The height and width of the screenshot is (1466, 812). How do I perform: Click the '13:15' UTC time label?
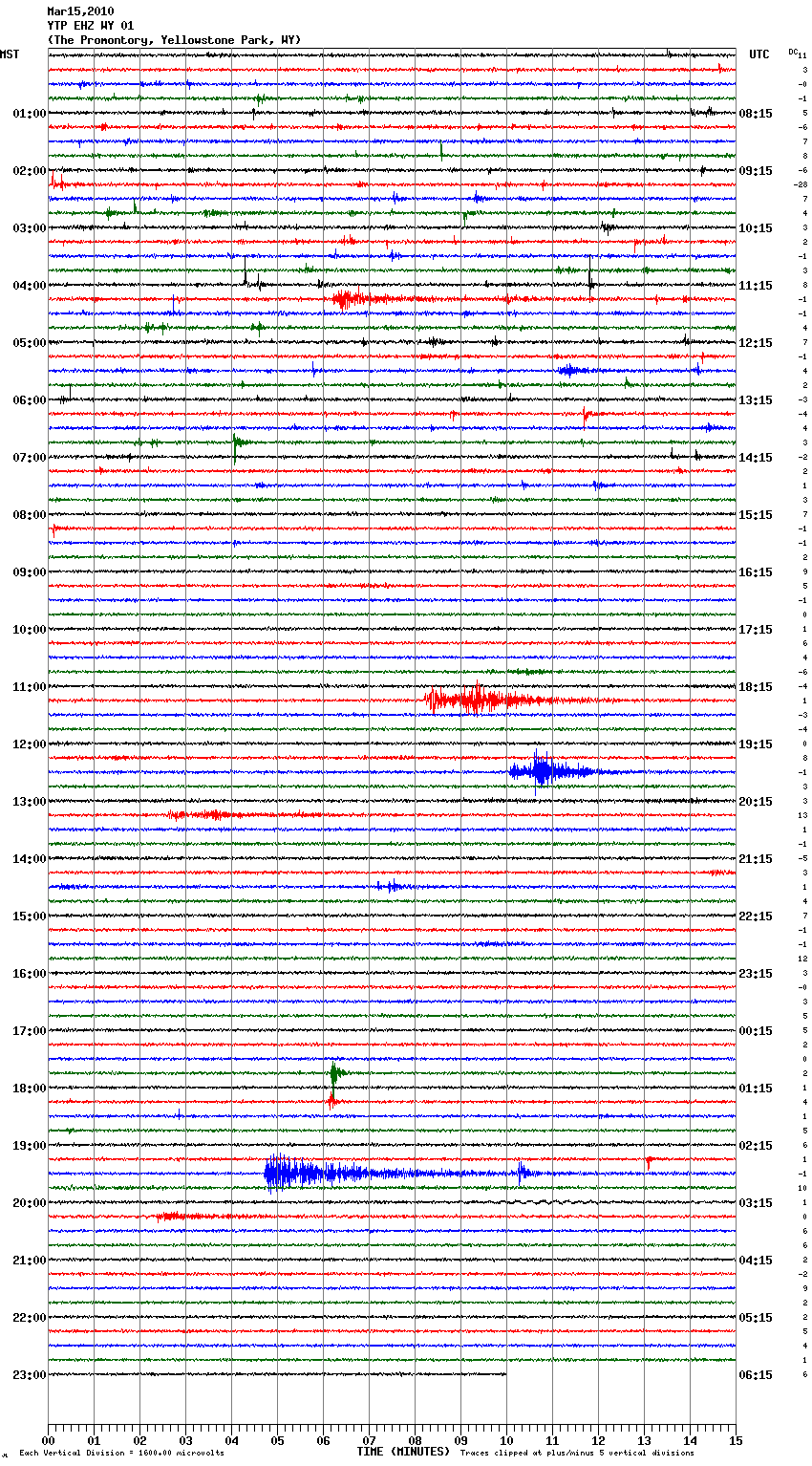(756, 399)
